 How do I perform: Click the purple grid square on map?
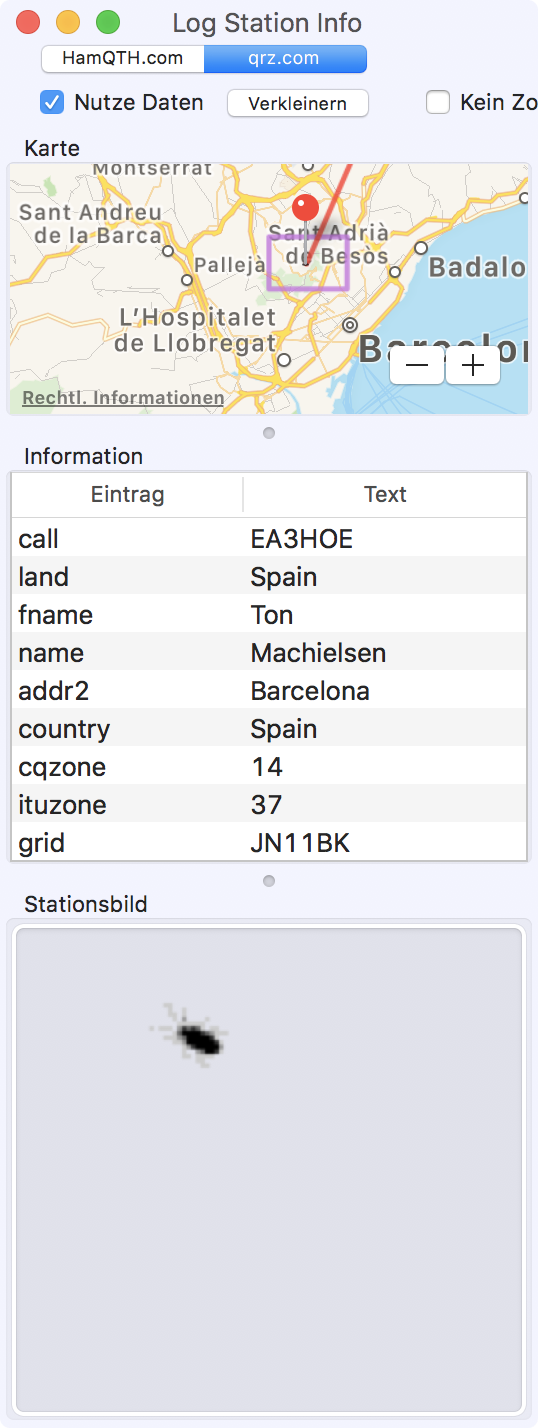[308, 262]
